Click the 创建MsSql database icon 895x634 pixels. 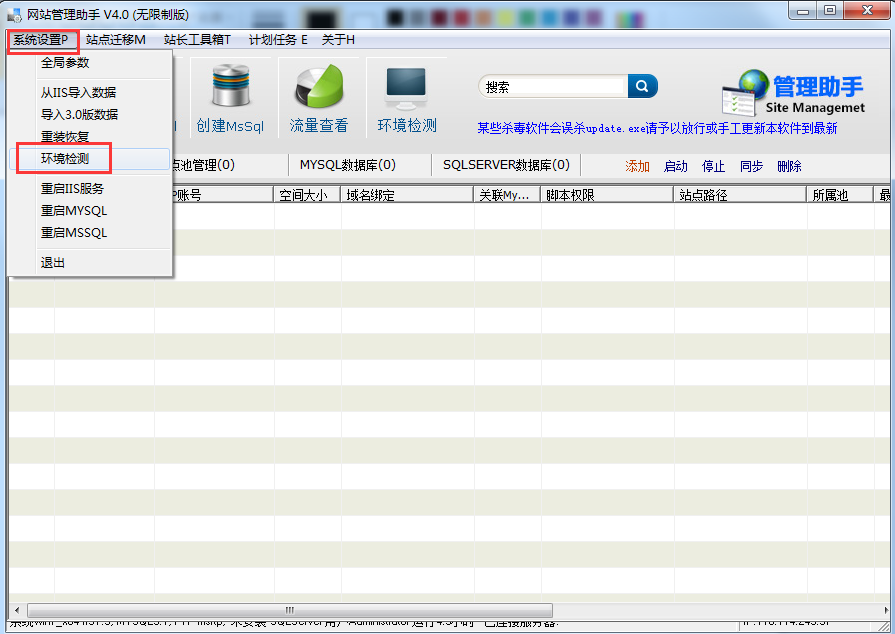(230, 98)
